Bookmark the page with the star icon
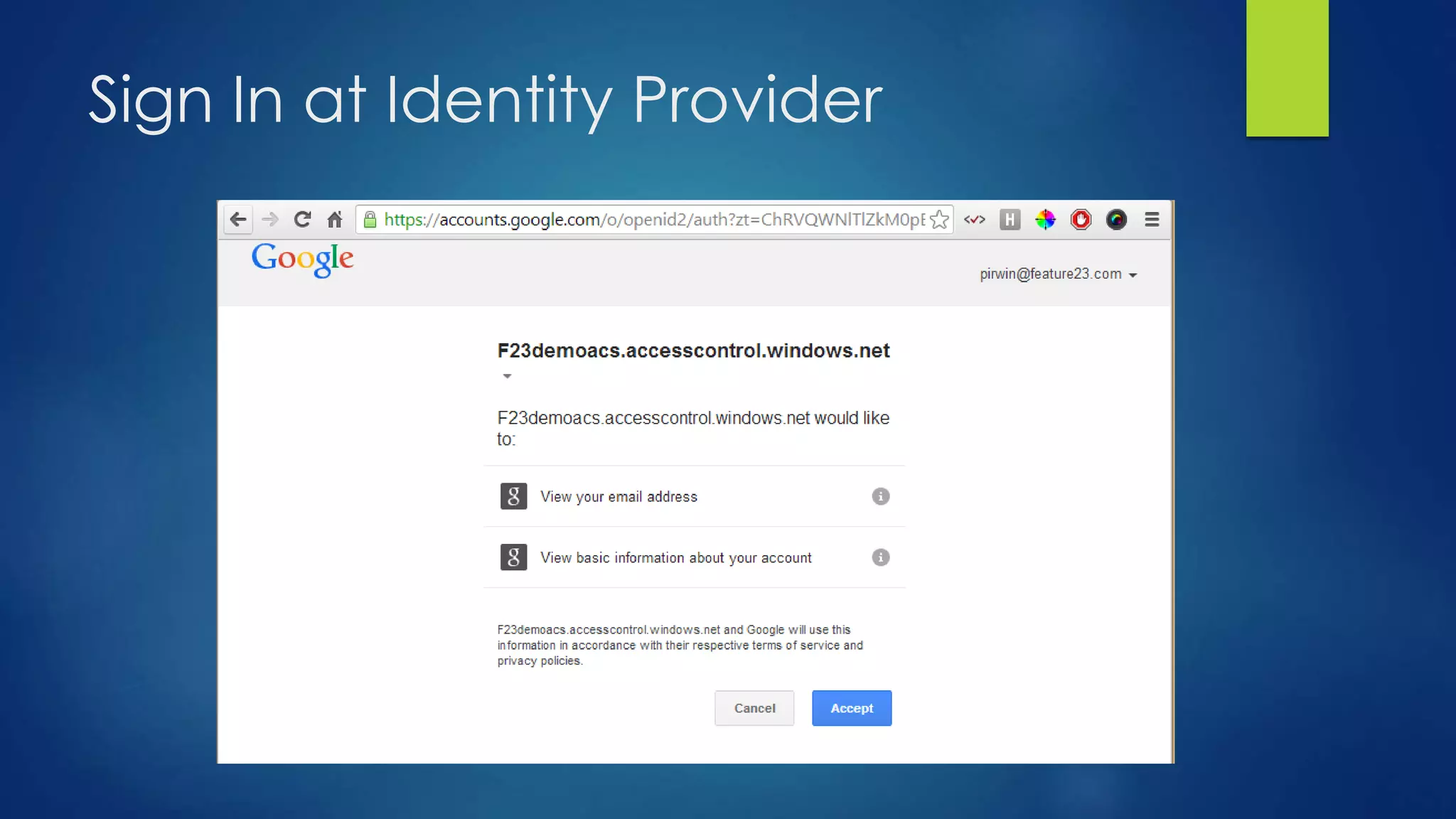The width and height of the screenshot is (1456, 819). (939, 220)
